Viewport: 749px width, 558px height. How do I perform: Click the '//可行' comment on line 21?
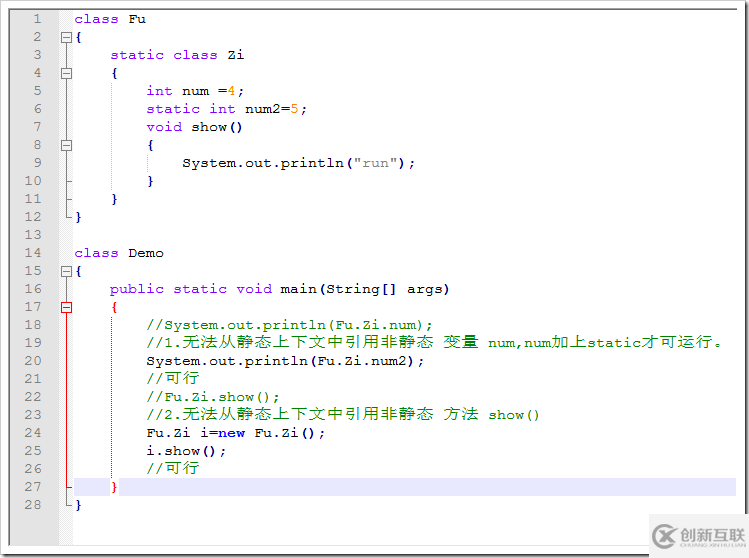pyautogui.click(x=172, y=378)
